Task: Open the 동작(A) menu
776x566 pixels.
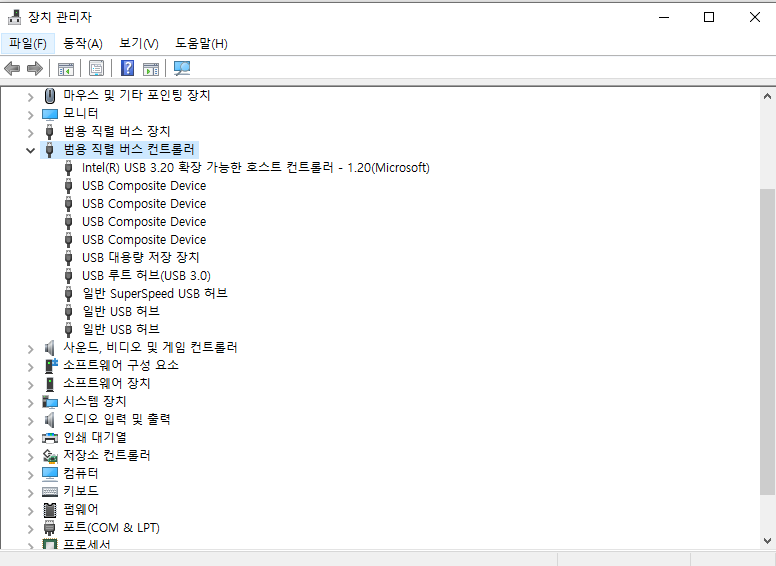Action: (x=83, y=44)
